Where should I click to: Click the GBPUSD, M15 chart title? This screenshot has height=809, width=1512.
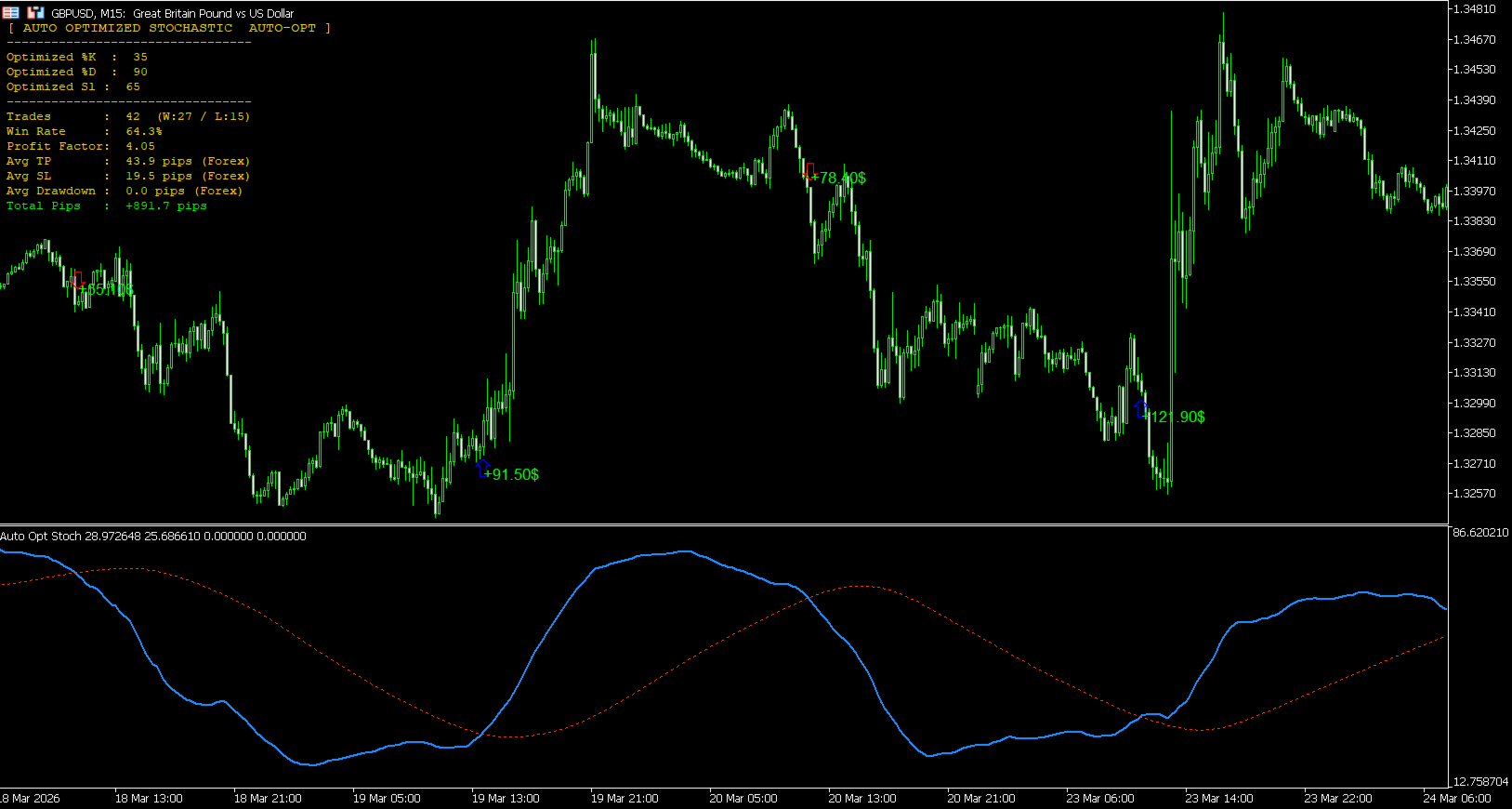pos(173,13)
